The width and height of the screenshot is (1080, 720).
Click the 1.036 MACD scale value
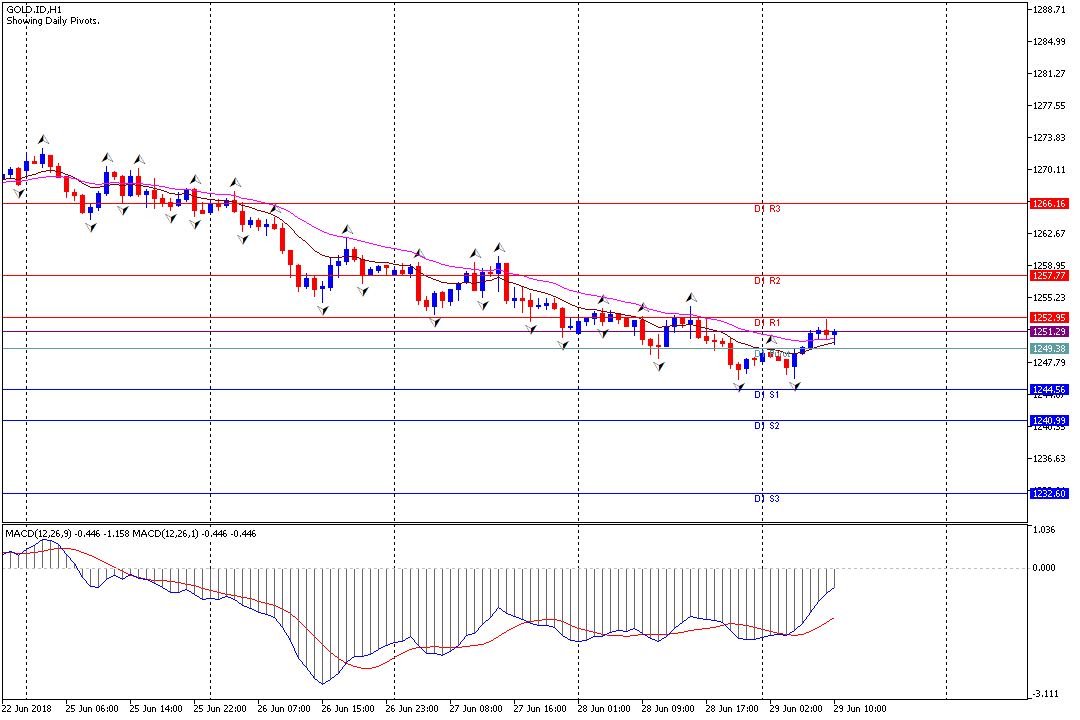pos(1044,530)
